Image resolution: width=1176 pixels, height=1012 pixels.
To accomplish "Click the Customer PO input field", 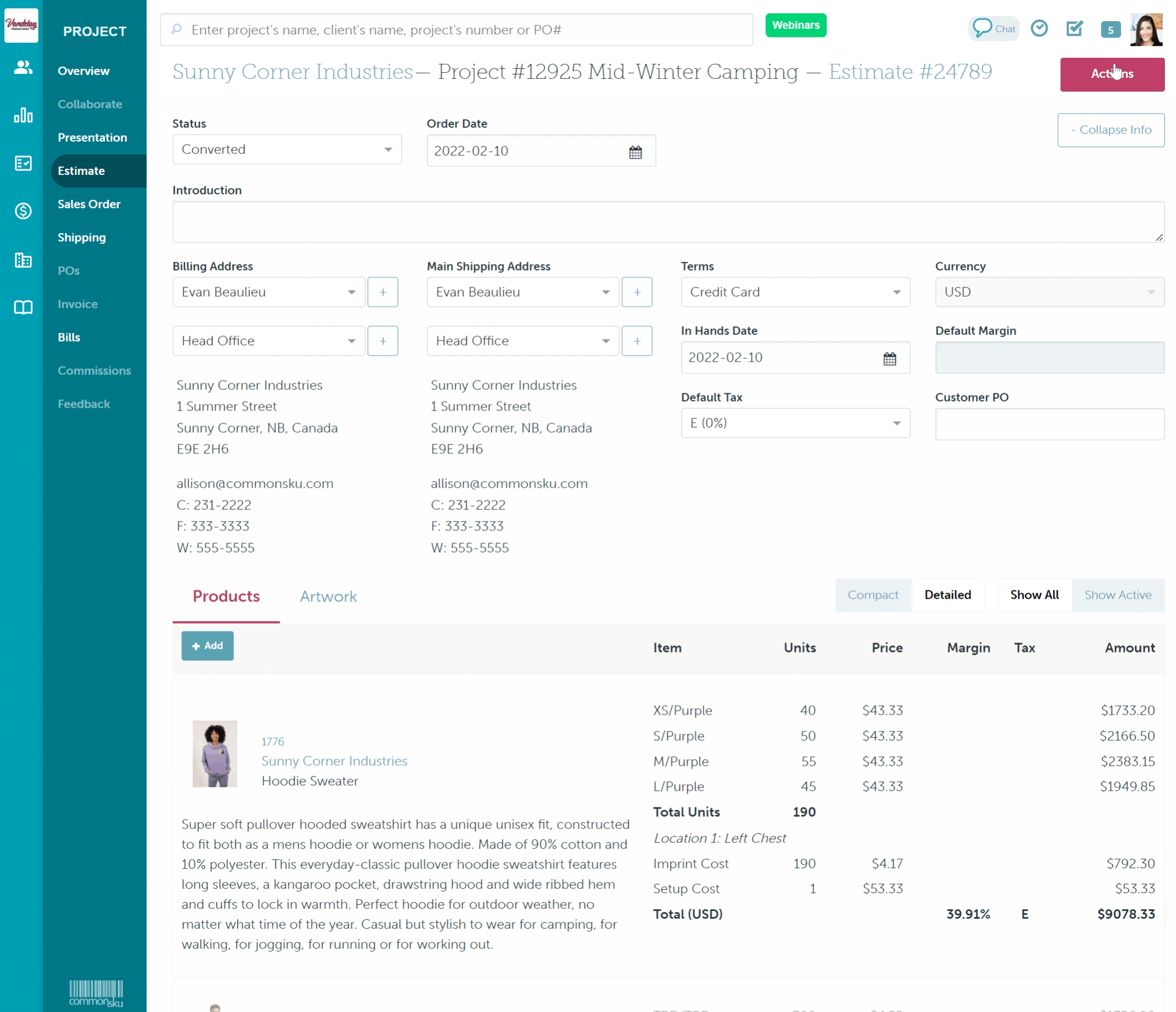I will pos(1049,424).
